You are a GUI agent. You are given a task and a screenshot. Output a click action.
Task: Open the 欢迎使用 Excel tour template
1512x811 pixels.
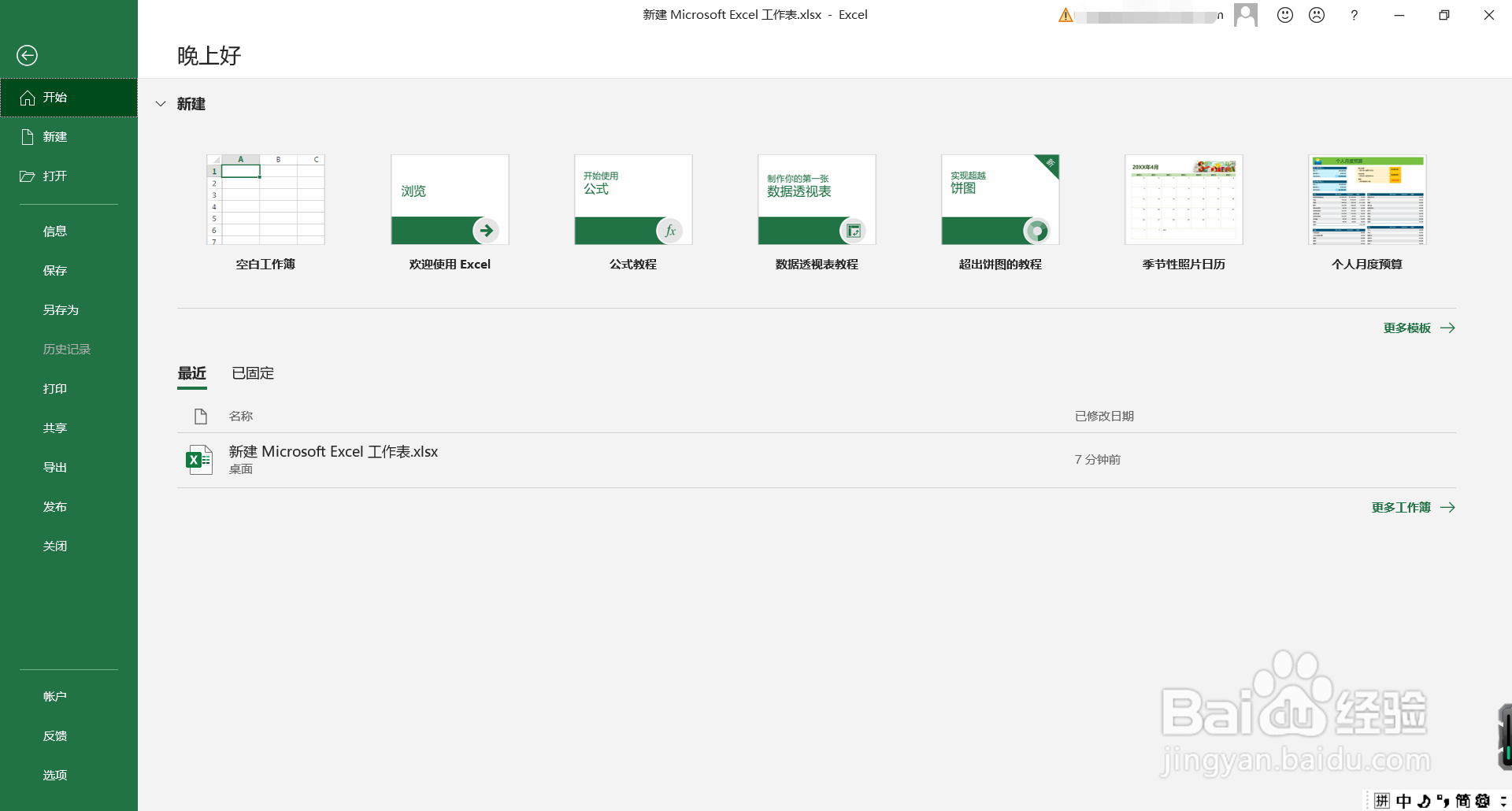point(450,213)
